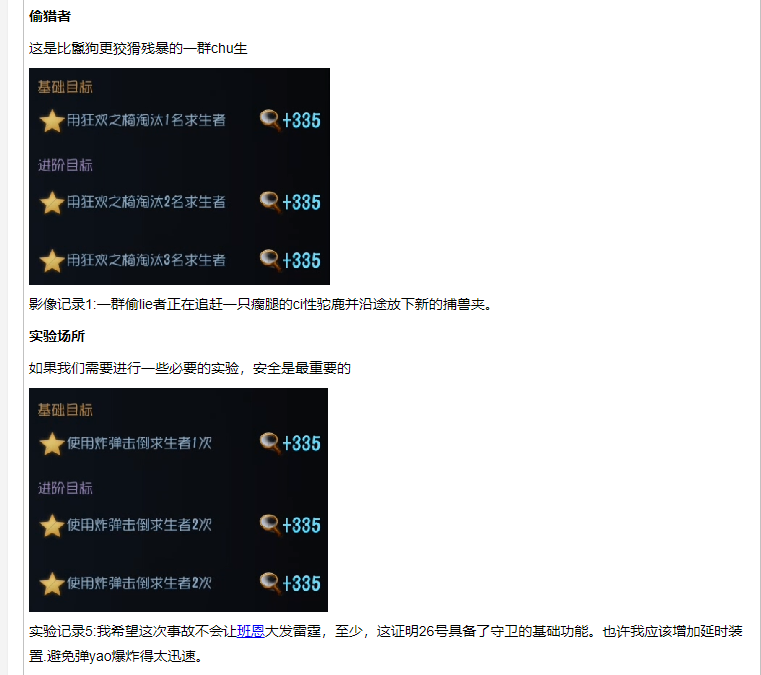Screen dimensions: 761x675
Task: Click magnifier icon for 击倒求生者1次 reward
Action: pyautogui.click(x=270, y=443)
